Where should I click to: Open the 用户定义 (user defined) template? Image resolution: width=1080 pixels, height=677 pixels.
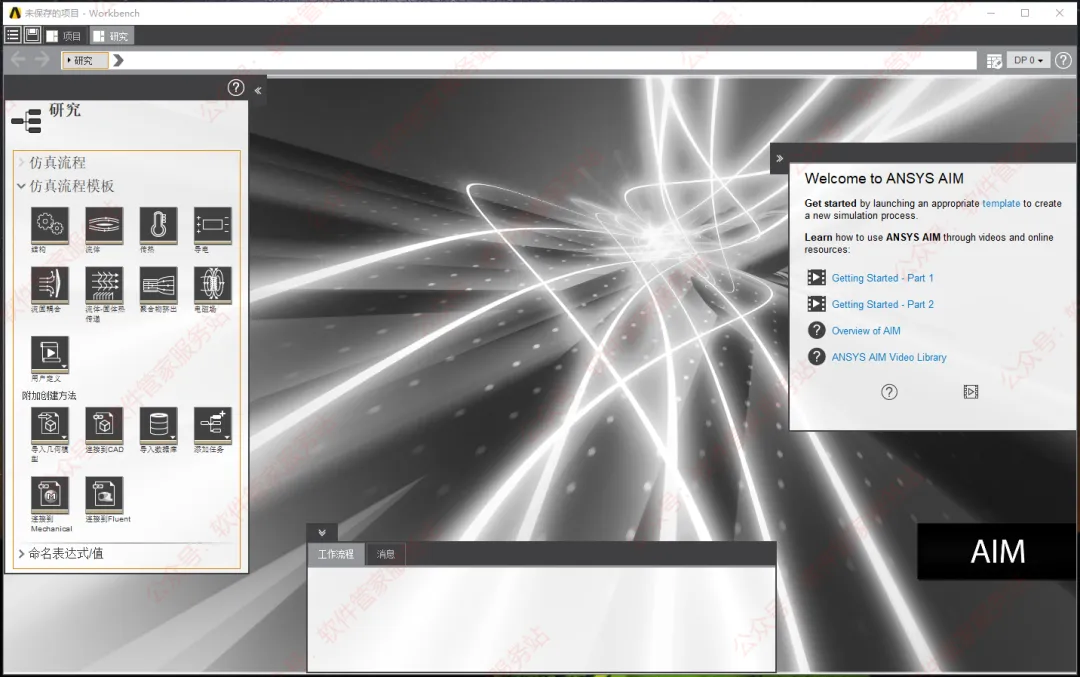50,353
